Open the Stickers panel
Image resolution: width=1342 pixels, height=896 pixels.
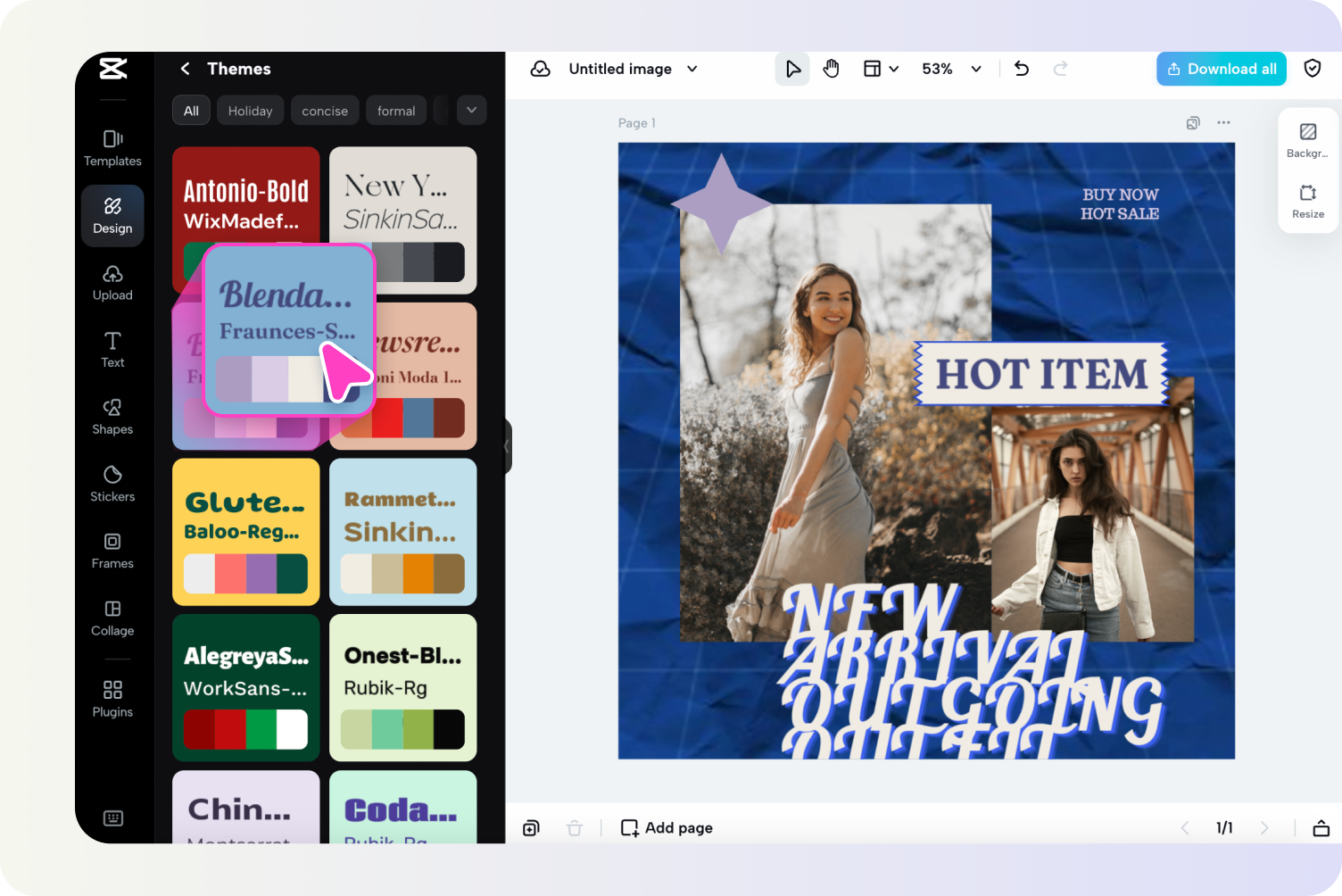point(112,484)
